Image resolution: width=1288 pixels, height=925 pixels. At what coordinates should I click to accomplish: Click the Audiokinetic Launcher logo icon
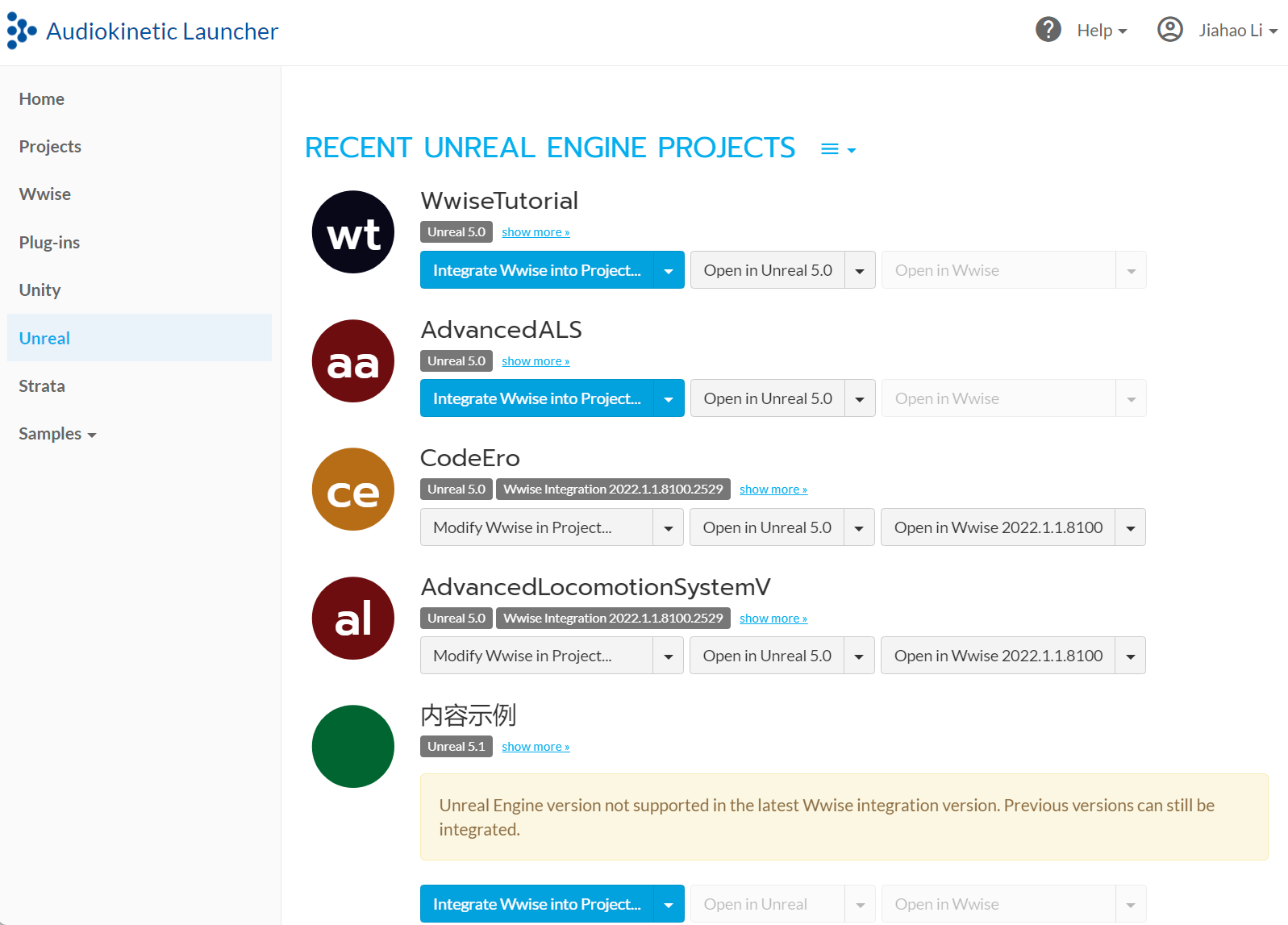pos(21,31)
